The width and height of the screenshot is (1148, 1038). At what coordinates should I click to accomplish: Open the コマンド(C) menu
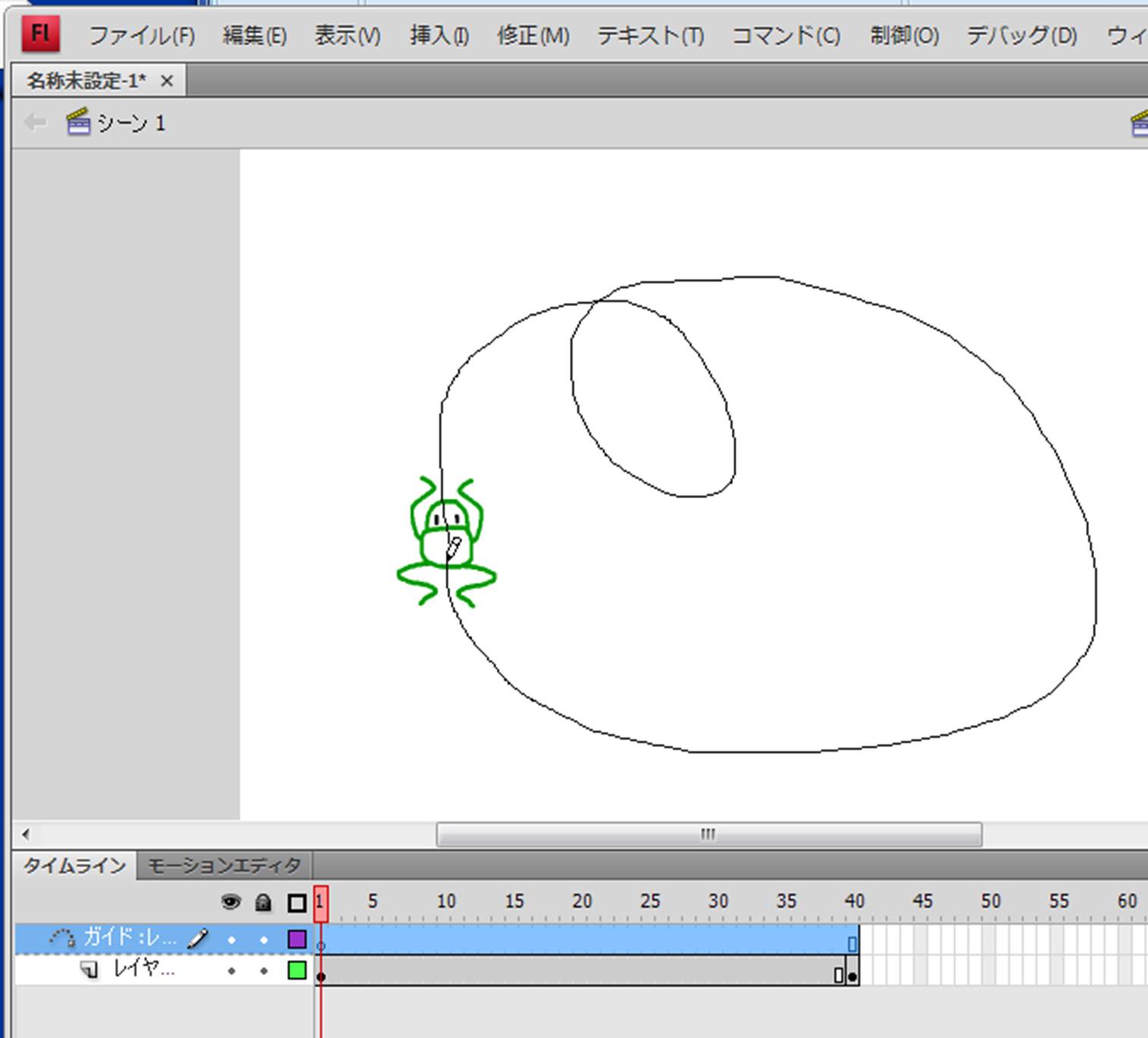click(x=786, y=36)
